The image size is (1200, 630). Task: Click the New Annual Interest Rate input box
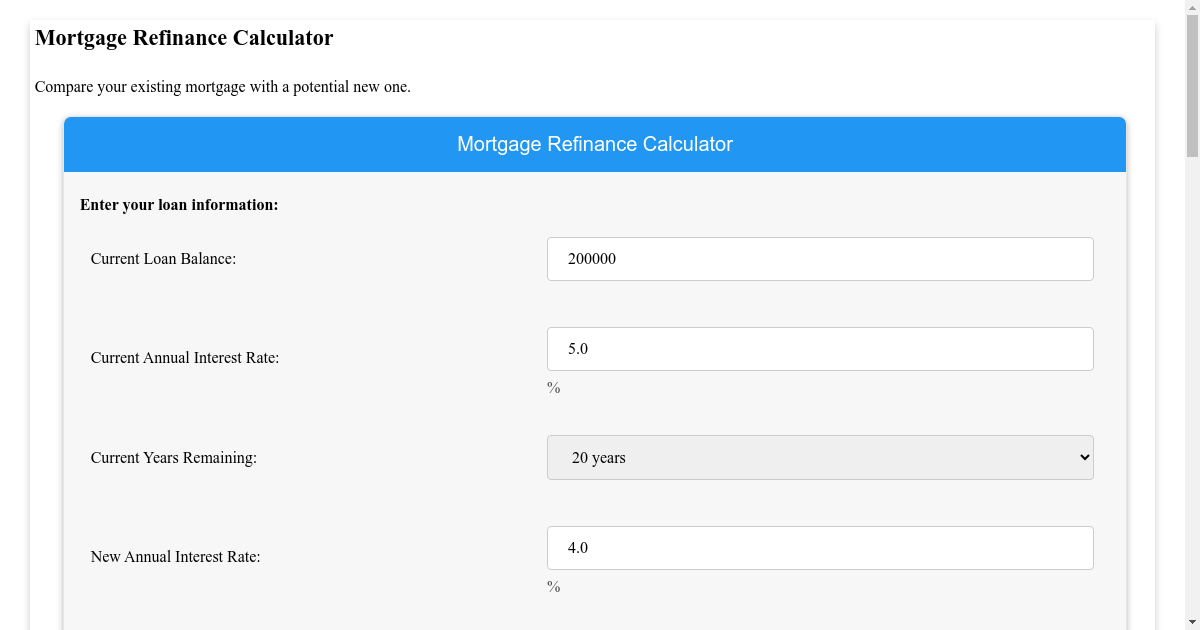819,548
